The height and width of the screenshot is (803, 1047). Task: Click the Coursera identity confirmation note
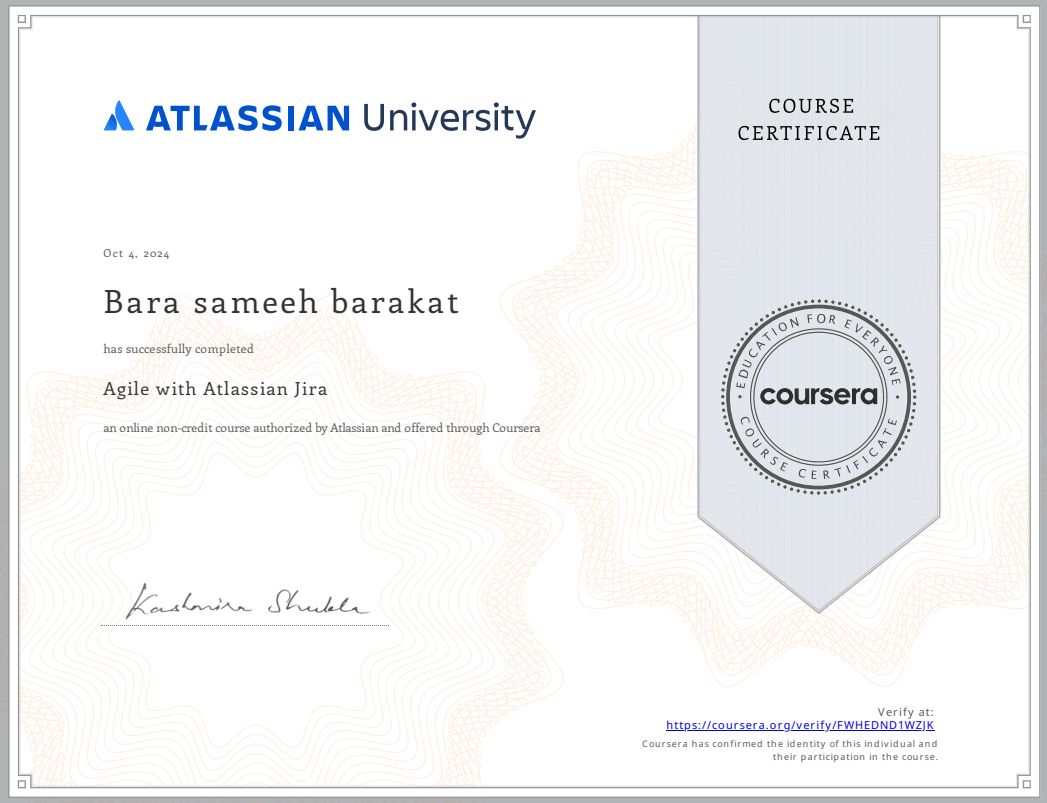[789, 751]
